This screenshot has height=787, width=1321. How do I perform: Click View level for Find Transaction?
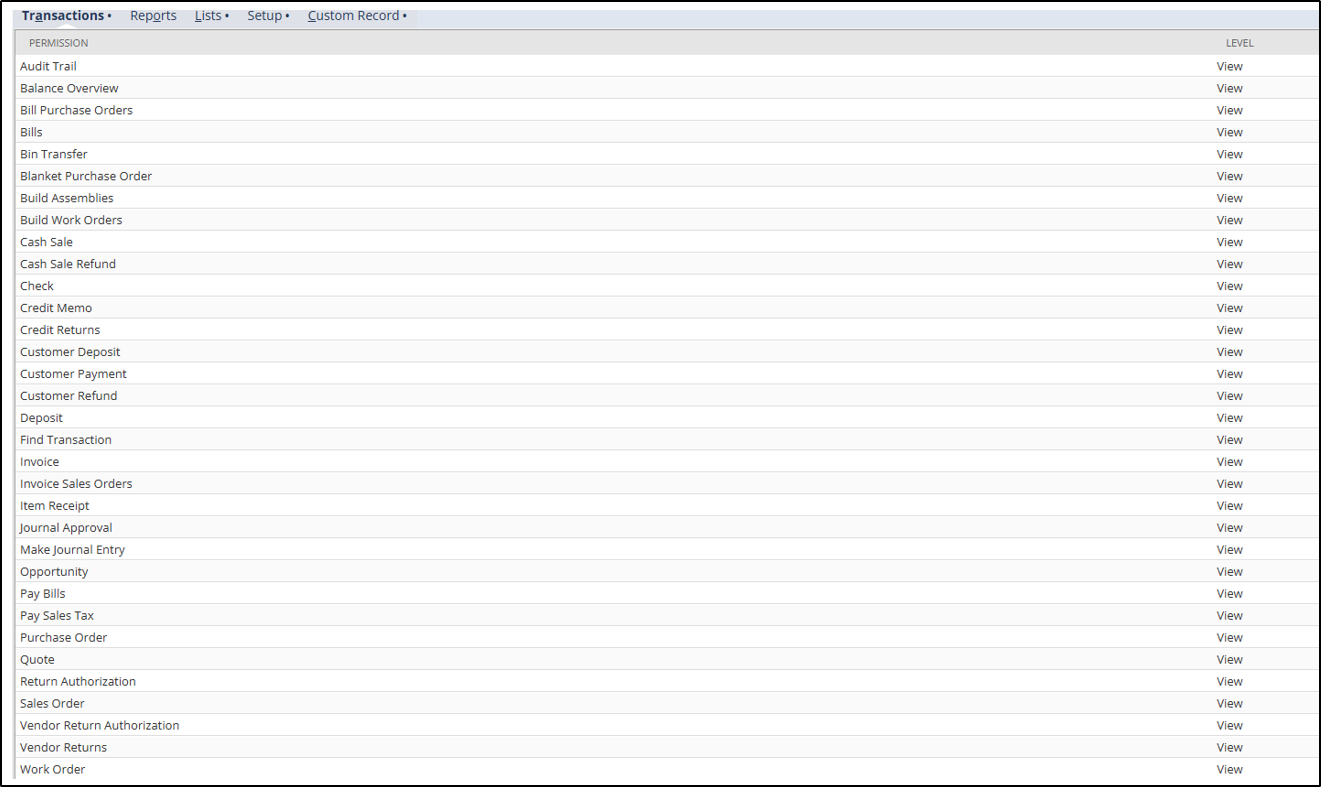click(1229, 440)
